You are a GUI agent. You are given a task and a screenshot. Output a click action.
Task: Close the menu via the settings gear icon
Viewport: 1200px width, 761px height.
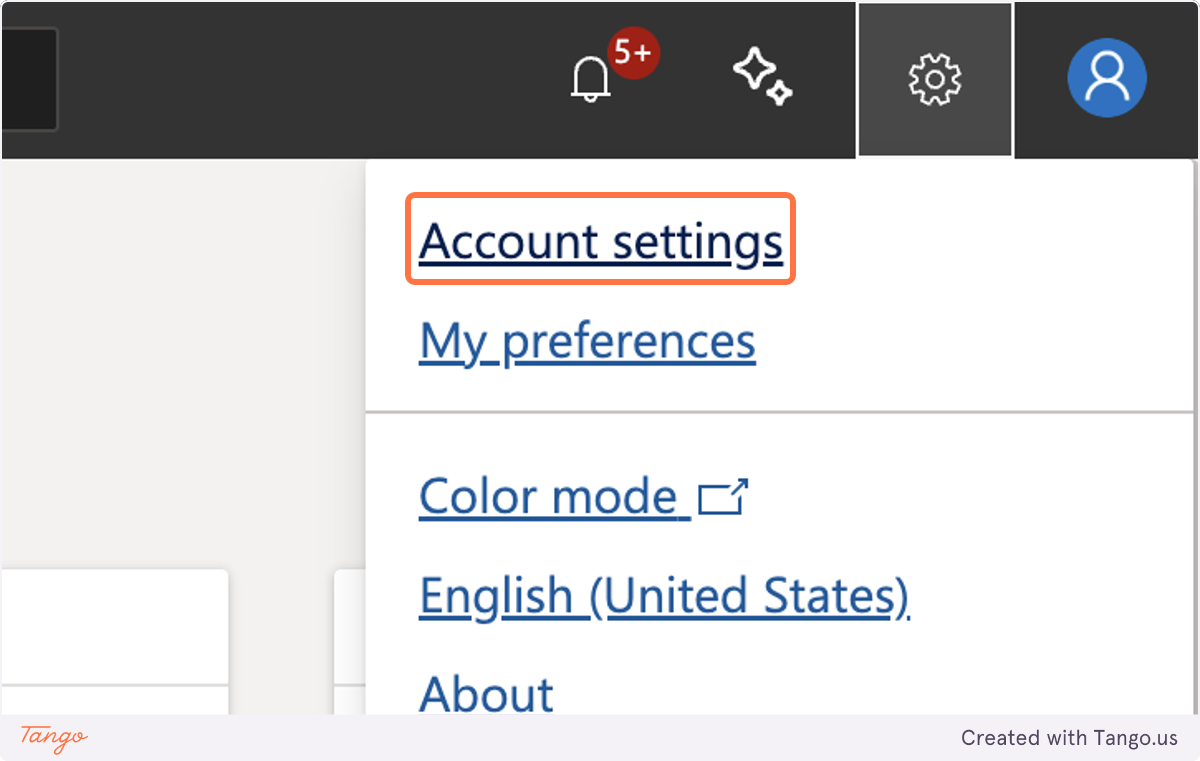[935, 79]
